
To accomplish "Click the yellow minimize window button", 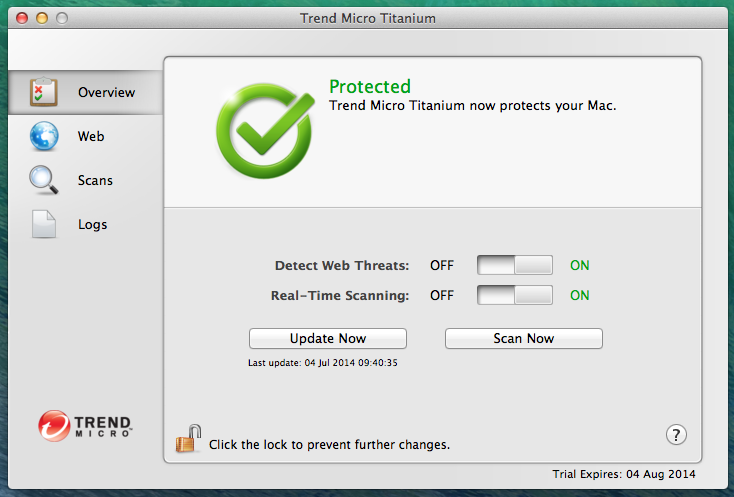I will [x=42, y=18].
